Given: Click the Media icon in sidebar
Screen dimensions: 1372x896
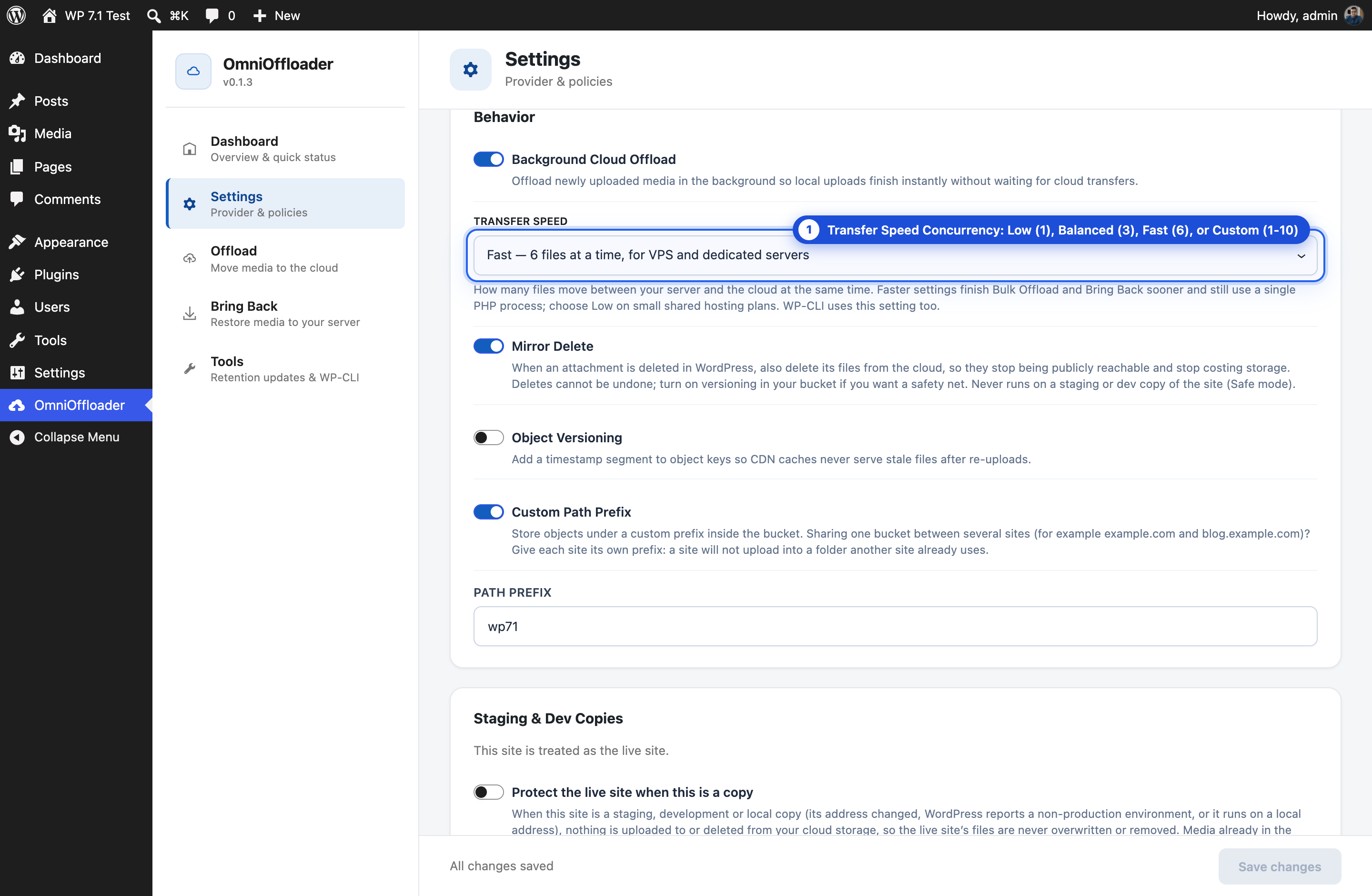Looking at the screenshot, I should (x=17, y=134).
